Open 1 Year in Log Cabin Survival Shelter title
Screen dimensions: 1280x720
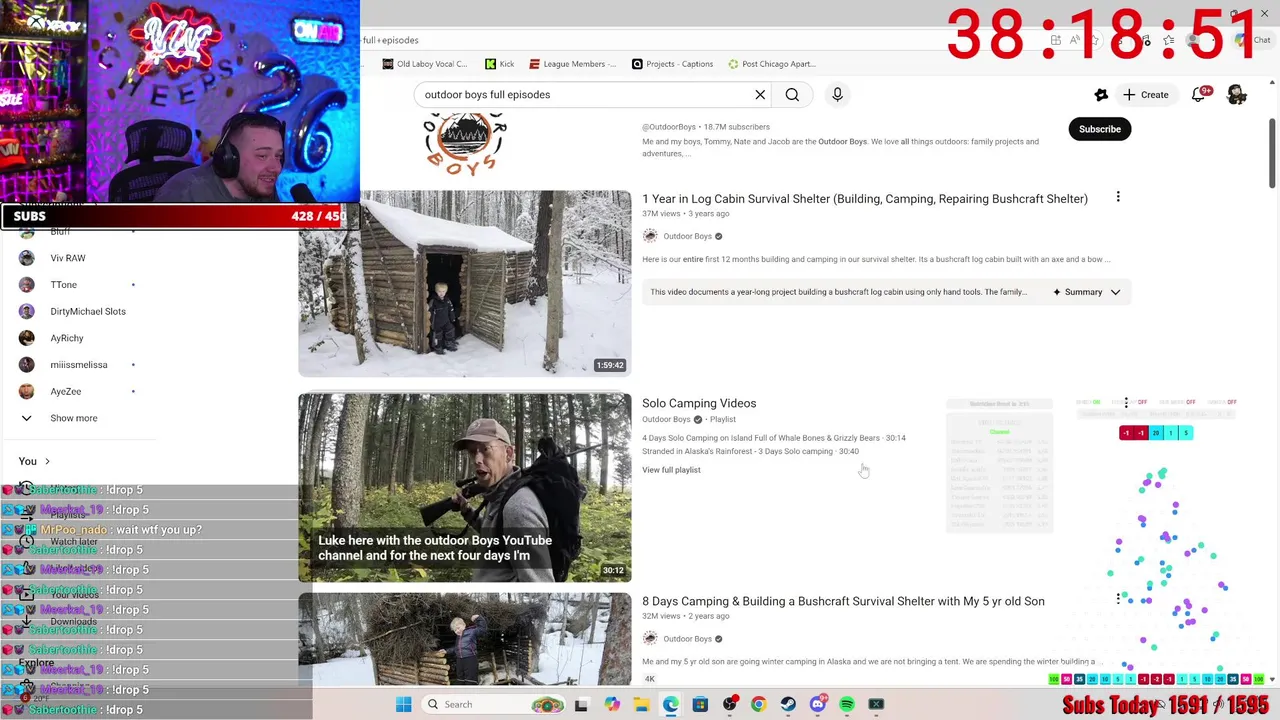tap(865, 199)
